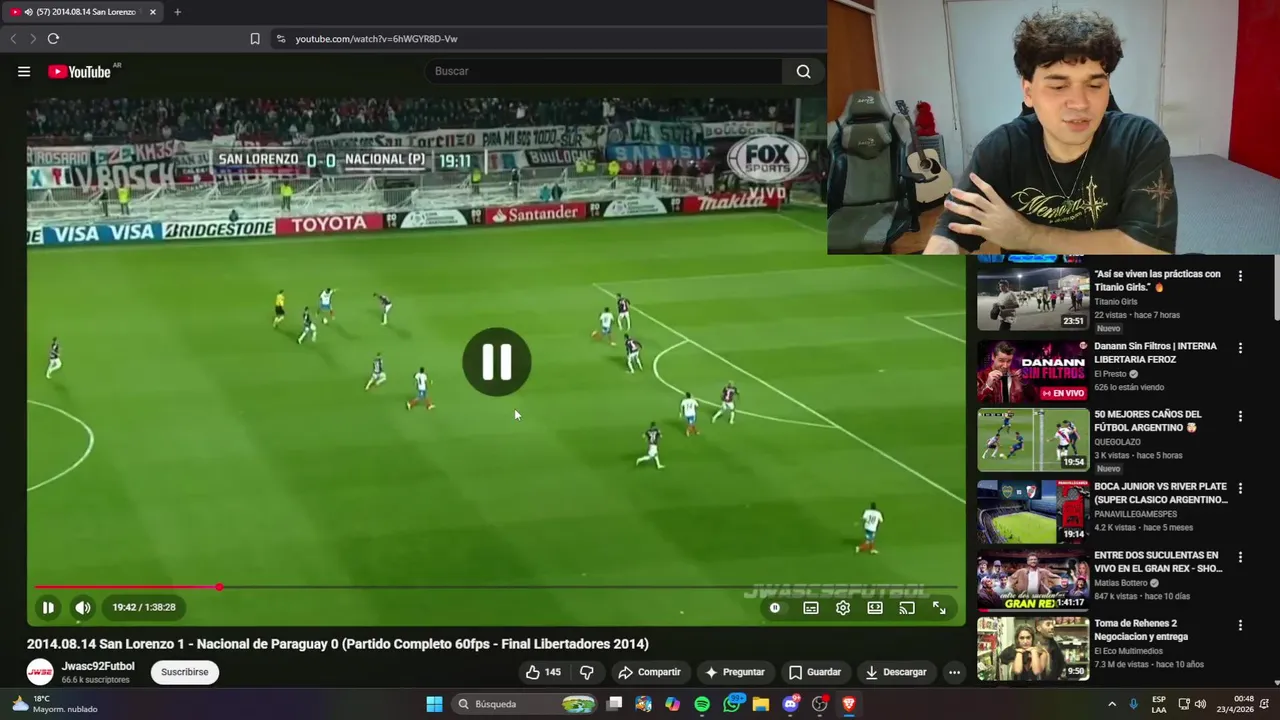Like the video with thumbs up
The width and height of the screenshot is (1280, 720).
click(543, 672)
